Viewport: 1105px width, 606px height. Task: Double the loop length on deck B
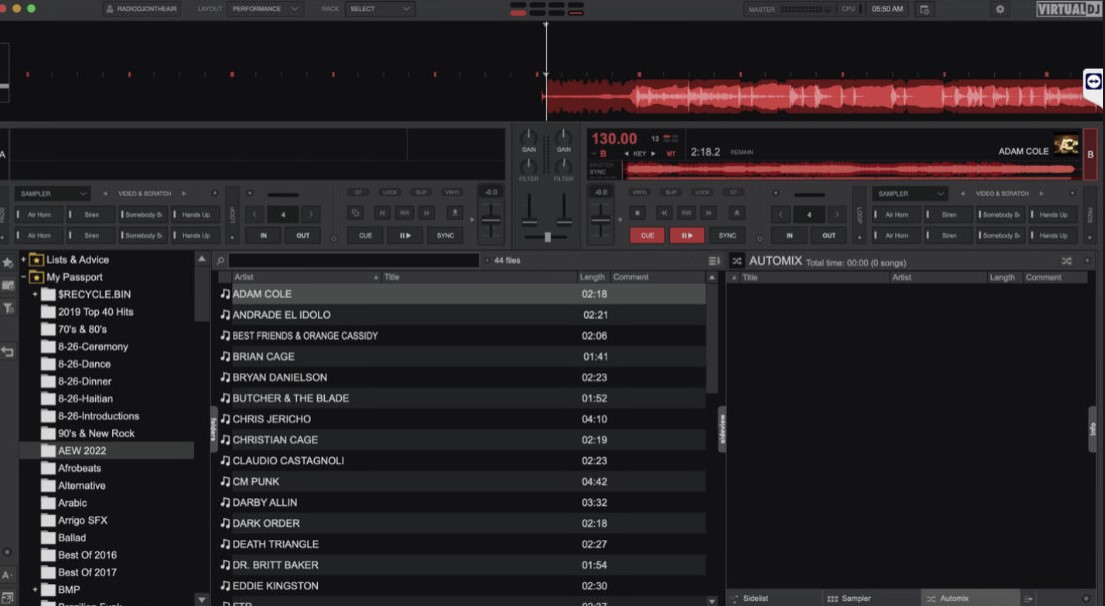(x=837, y=214)
